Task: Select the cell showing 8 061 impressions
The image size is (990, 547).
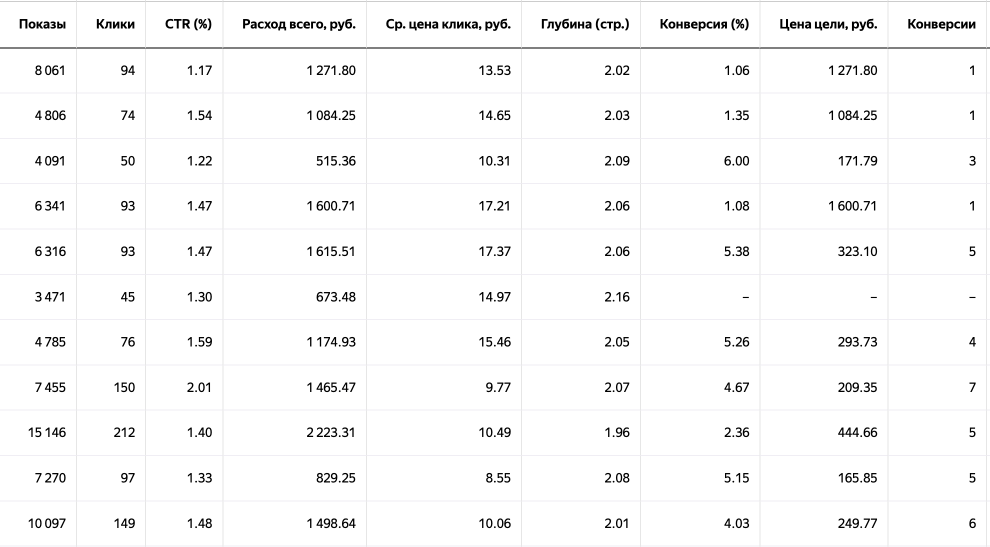Action: 50,70
